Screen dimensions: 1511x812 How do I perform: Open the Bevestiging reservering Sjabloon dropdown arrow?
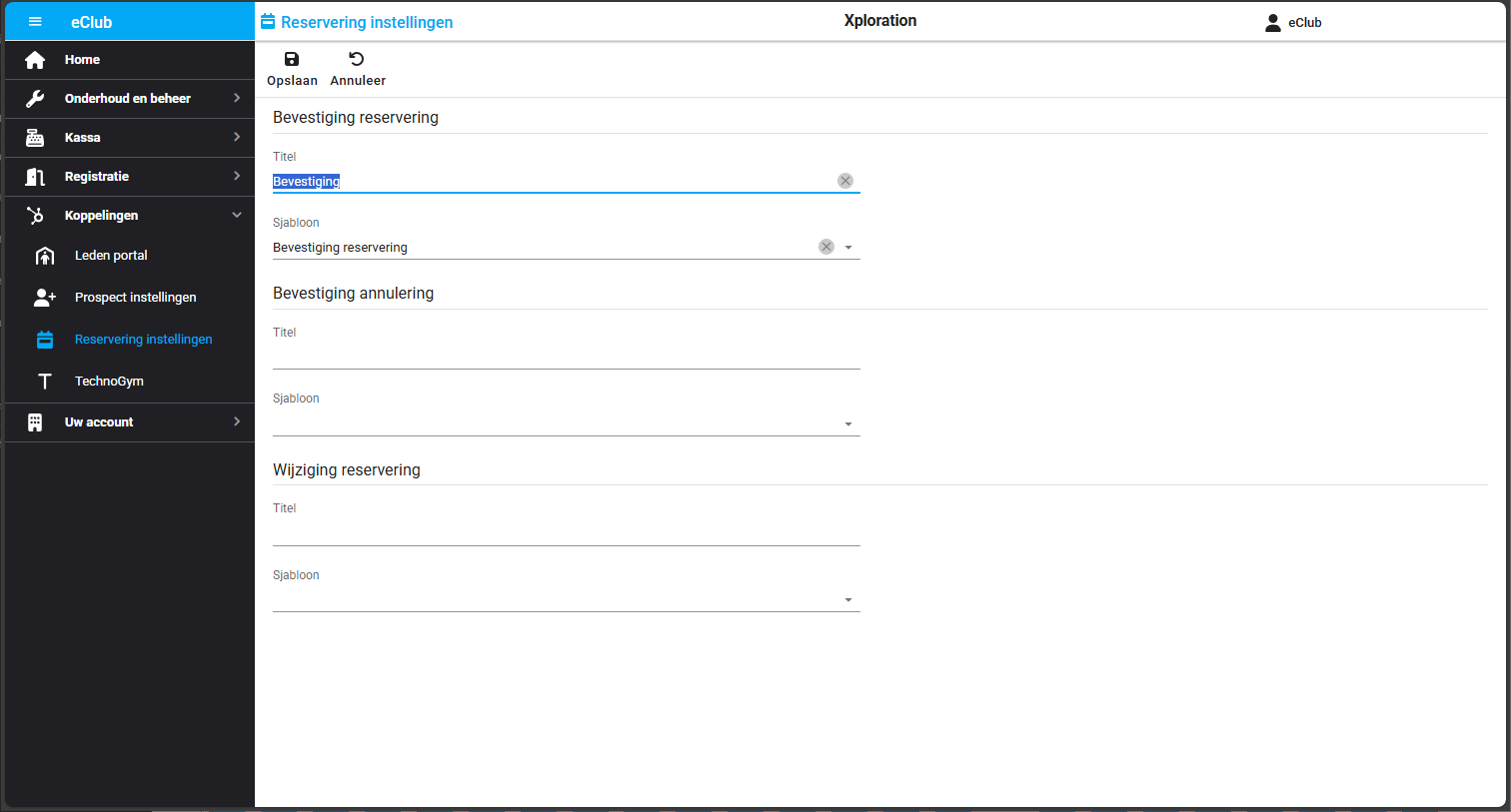848,248
